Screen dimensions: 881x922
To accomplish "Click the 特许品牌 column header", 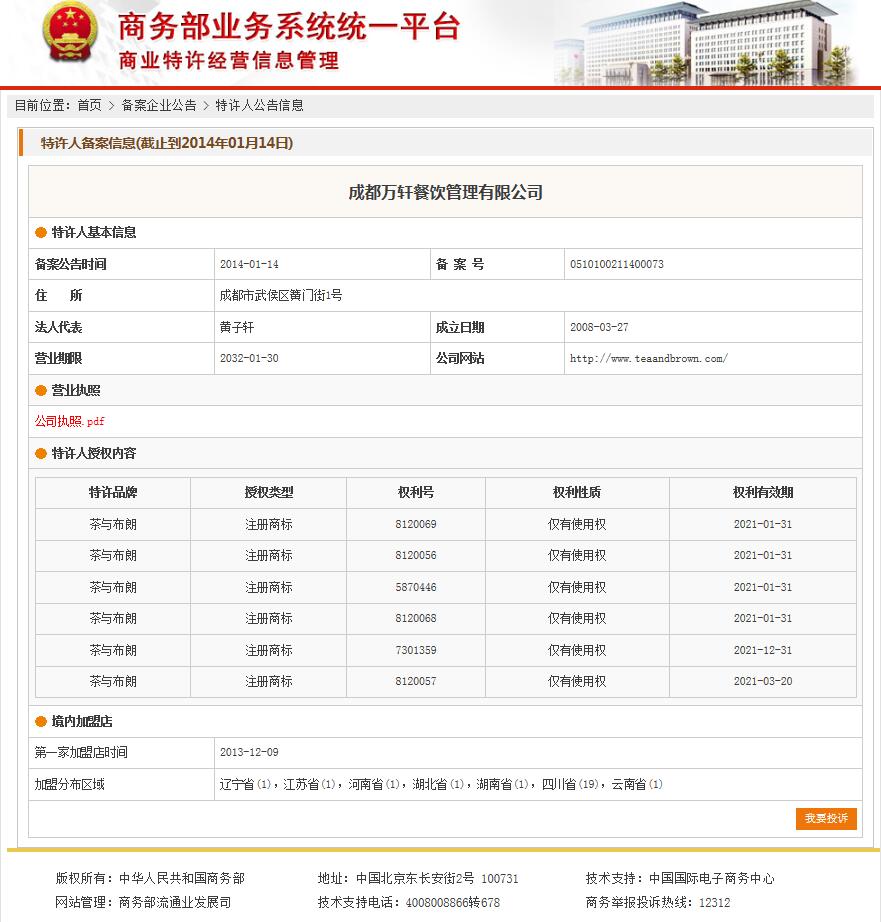I will [113, 493].
